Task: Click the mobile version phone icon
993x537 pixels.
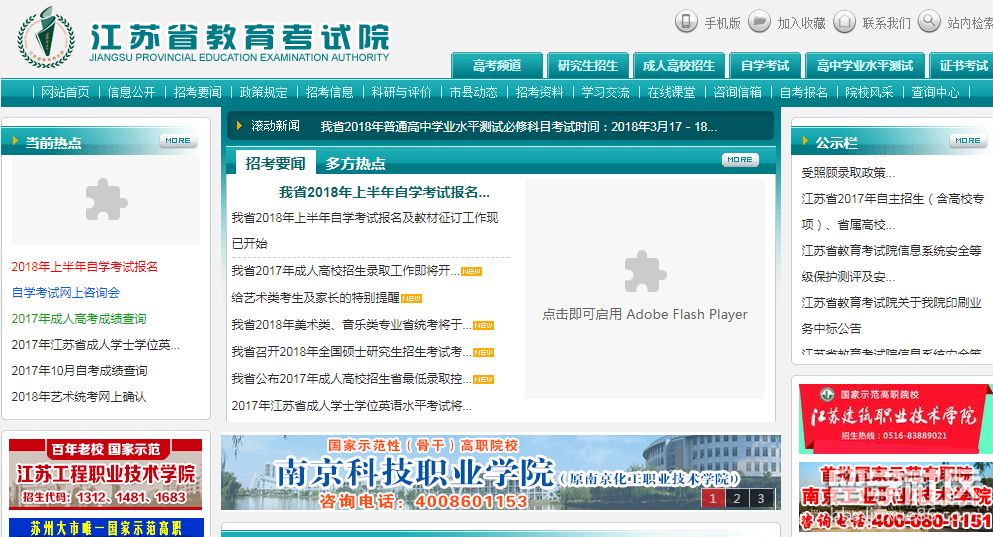Action: point(686,22)
